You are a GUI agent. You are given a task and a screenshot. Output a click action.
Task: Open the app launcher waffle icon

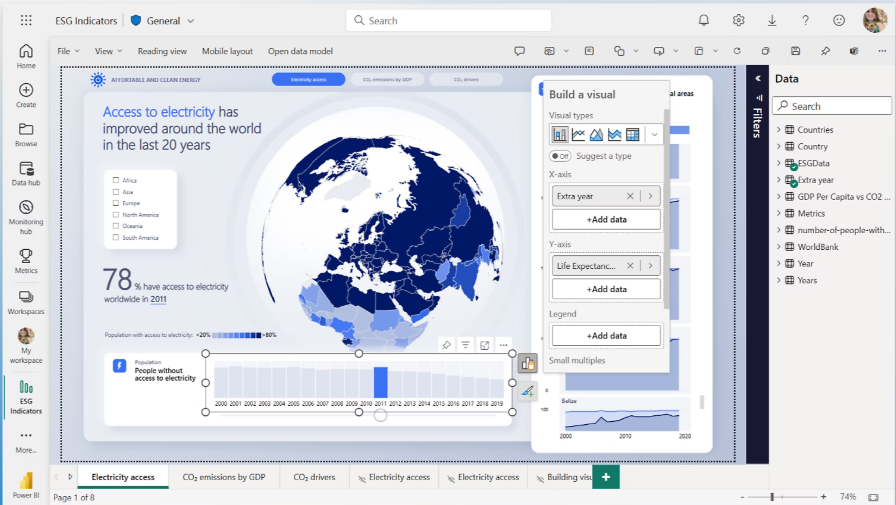point(26,21)
